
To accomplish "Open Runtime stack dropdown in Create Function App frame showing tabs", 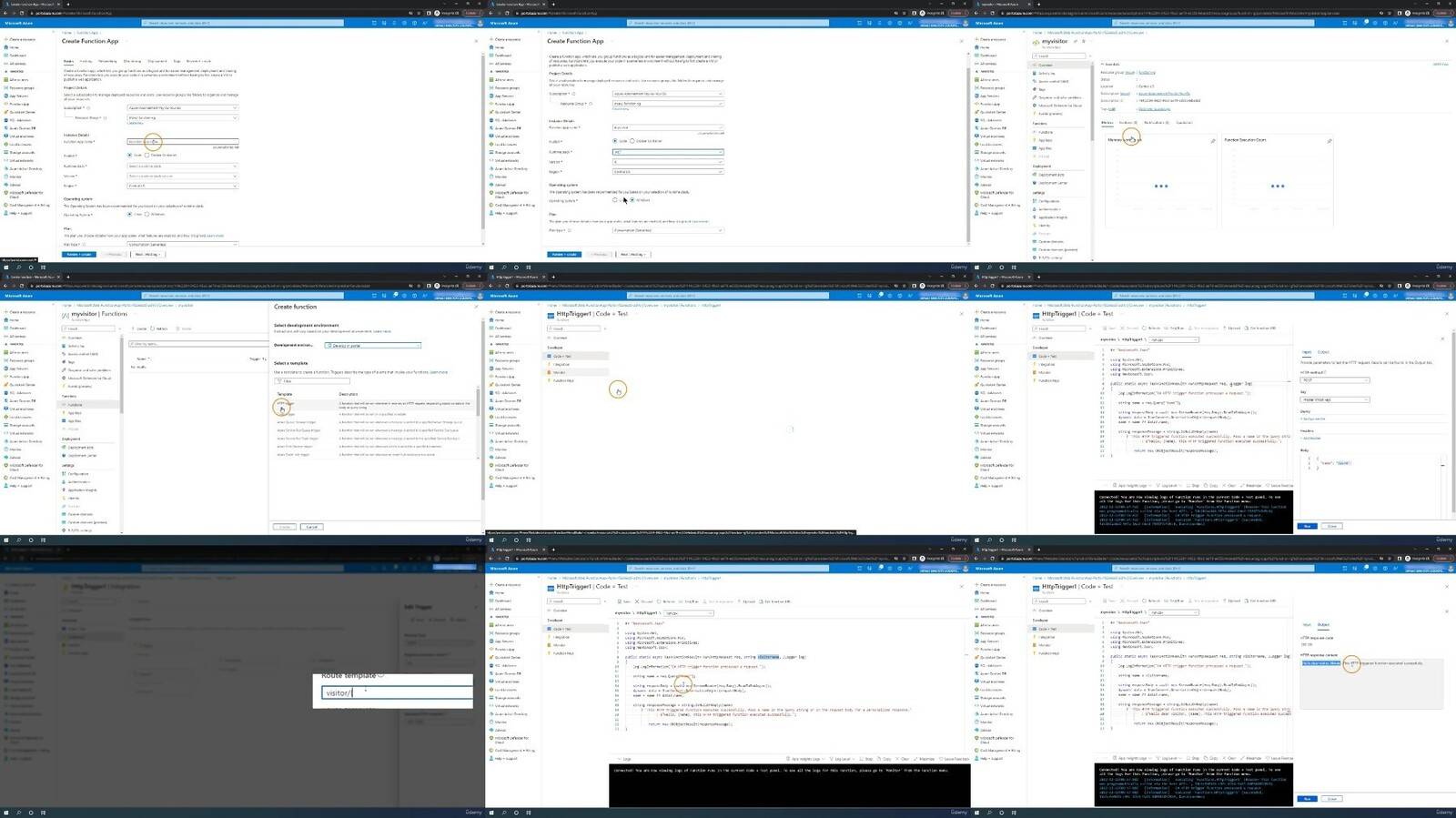I will click(182, 166).
